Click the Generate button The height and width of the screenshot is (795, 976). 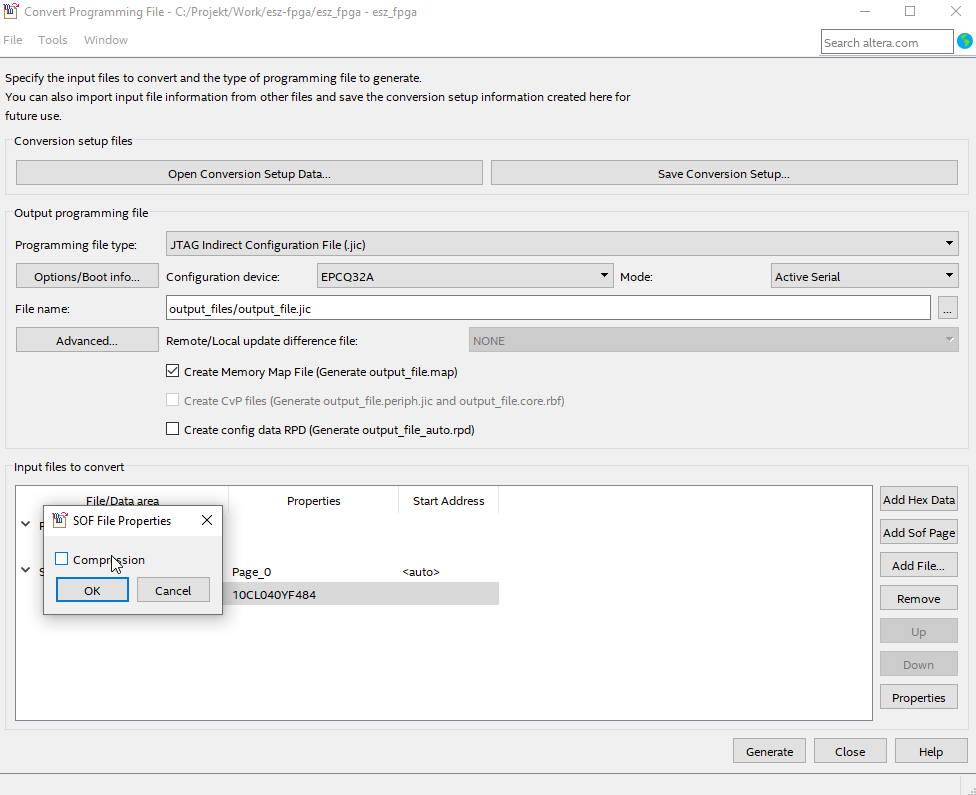(x=769, y=751)
